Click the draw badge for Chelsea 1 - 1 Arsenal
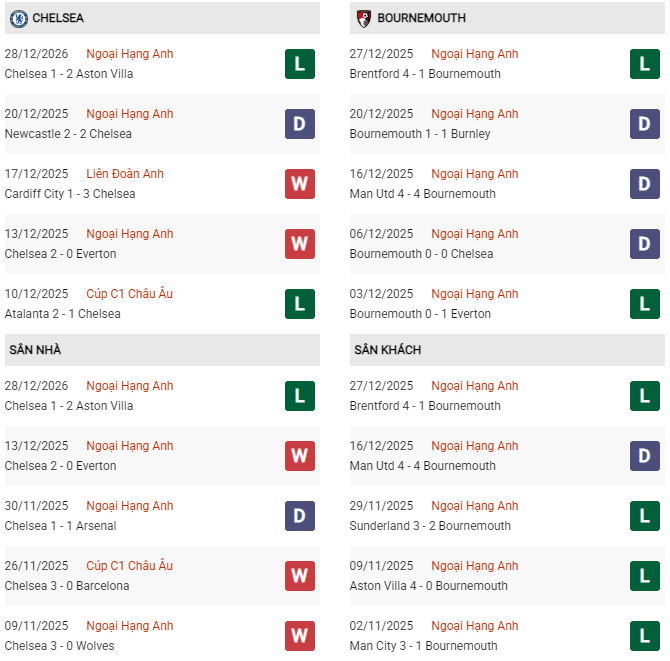Screen dimensions: 670x661 [x=300, y=516]
